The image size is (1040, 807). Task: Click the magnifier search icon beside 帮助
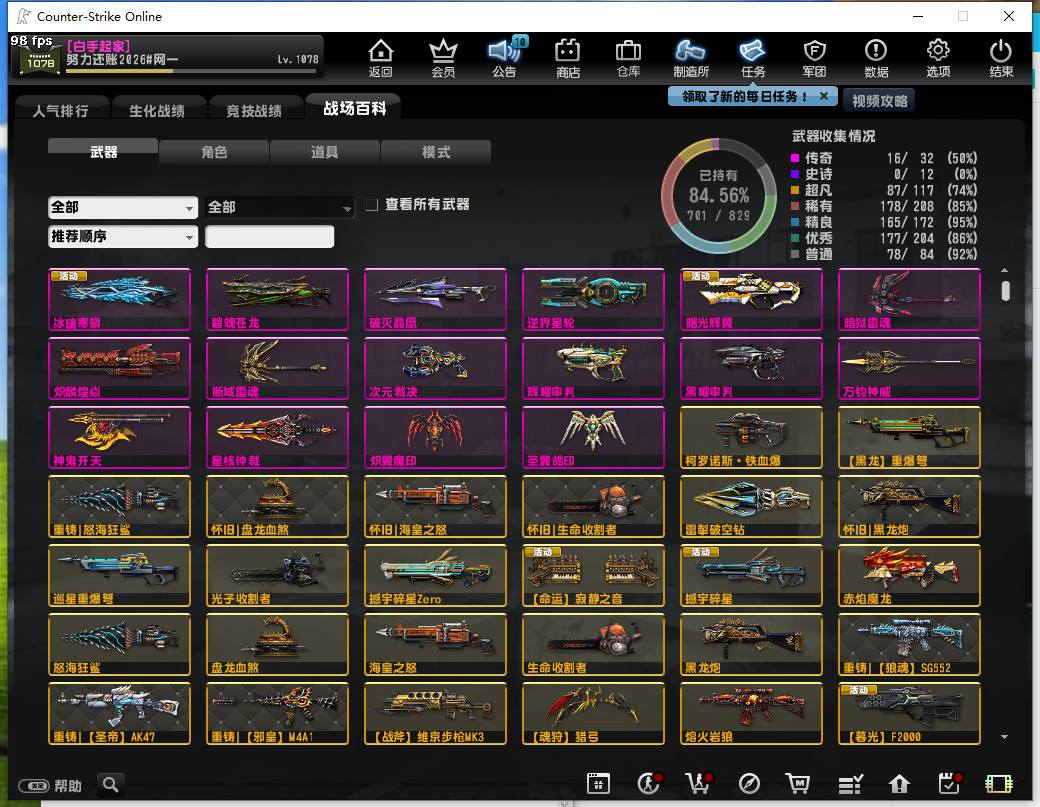[x=111, y=785]
